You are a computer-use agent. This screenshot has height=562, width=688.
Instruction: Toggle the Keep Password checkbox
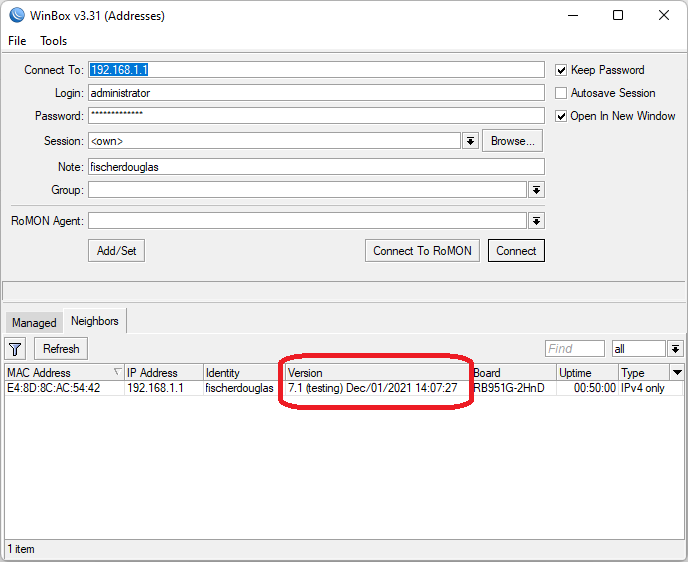tap(561, 70)
